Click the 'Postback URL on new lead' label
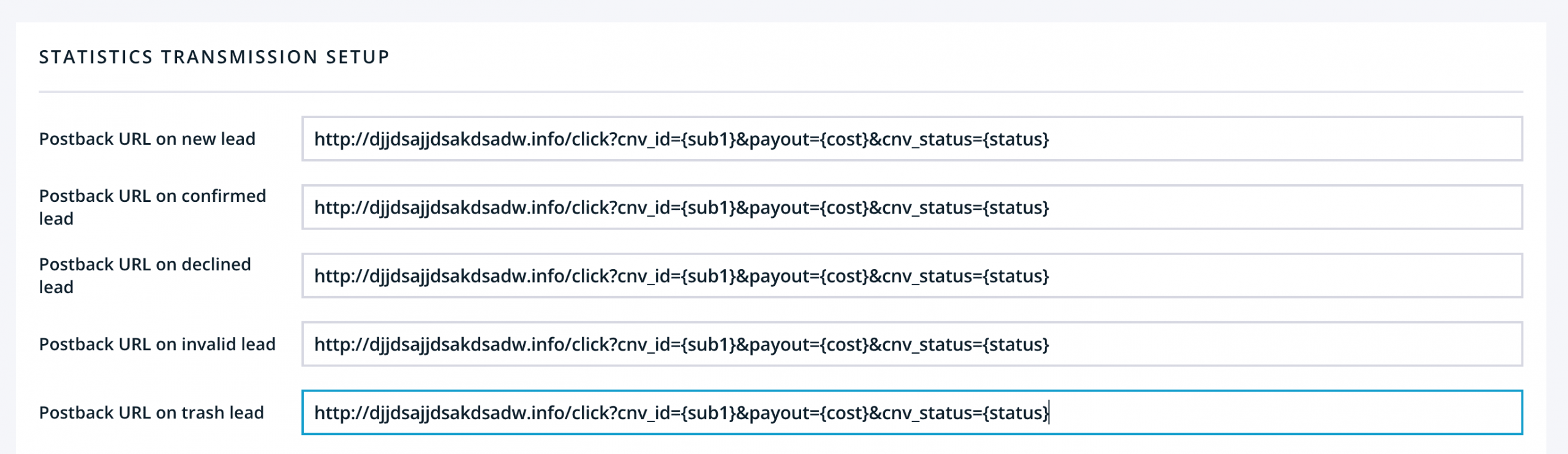This screenshot has height=454, width=1568. coord(147,139)
